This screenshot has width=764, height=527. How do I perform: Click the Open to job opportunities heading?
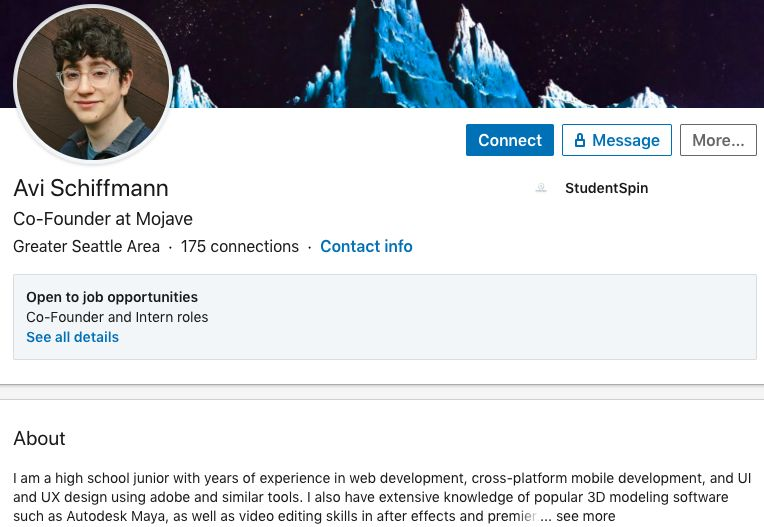[112, 297]
